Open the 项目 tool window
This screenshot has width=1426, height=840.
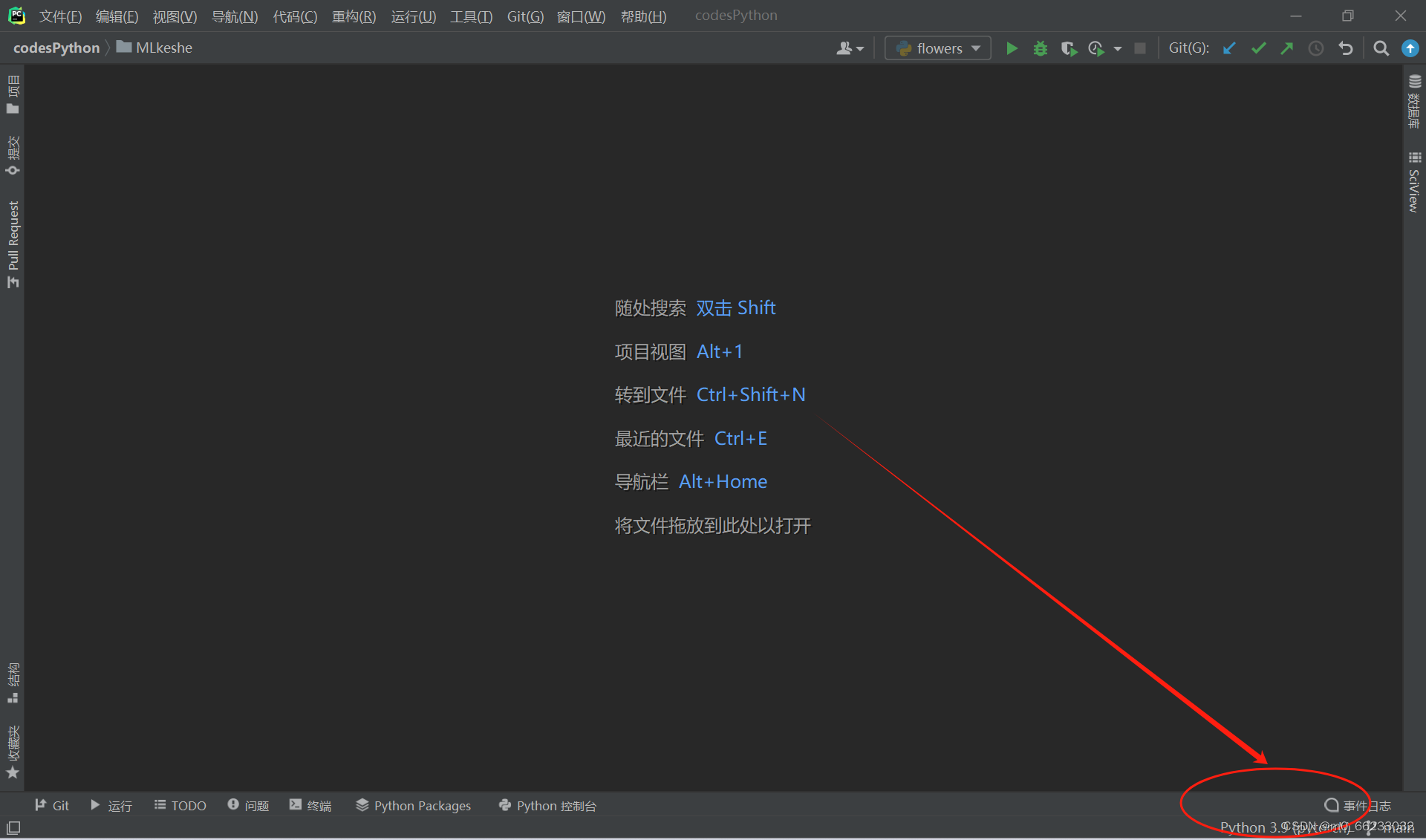12,93
